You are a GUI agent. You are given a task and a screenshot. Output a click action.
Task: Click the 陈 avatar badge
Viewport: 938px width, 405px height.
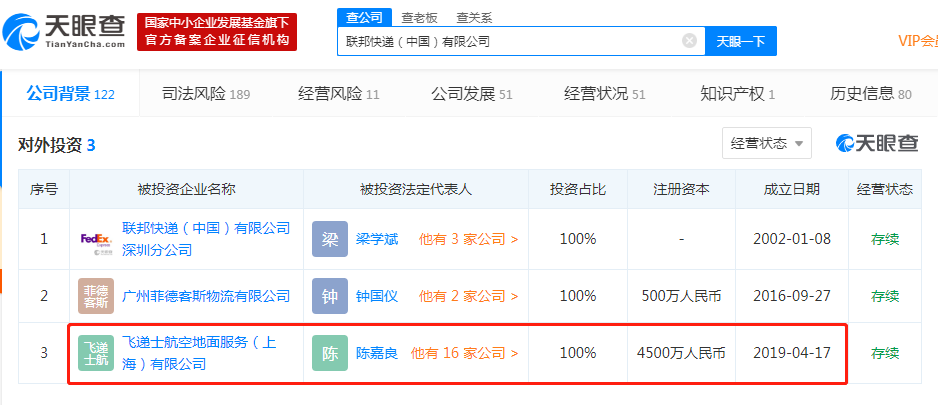coord(330,353)
